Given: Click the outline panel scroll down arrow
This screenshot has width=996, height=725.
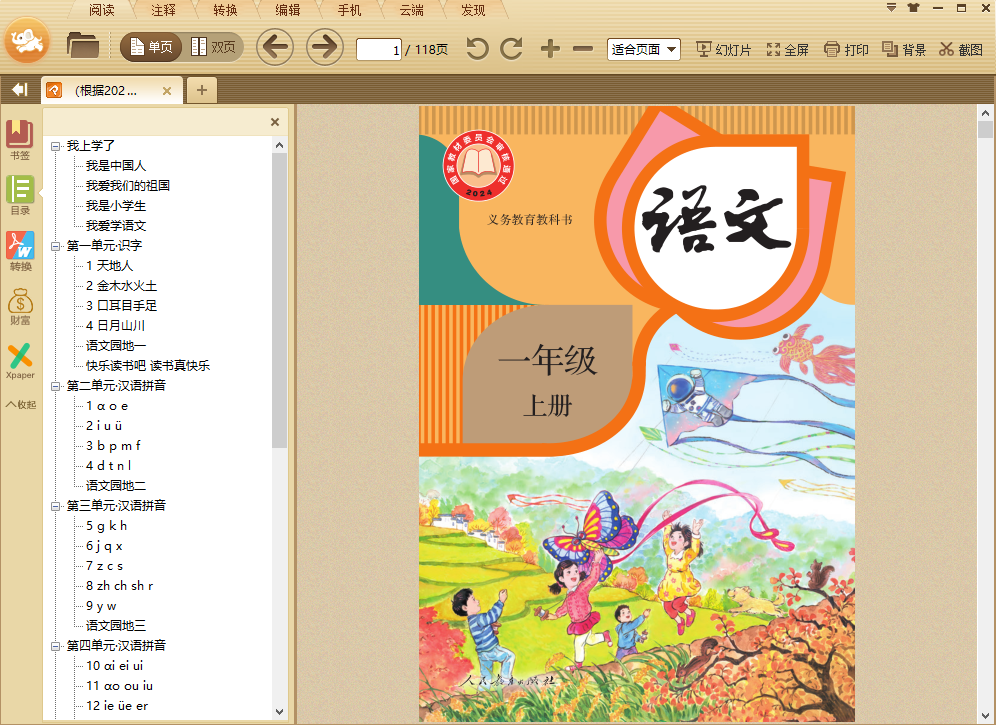Looking at the screenshot, I should coord(279,712).
